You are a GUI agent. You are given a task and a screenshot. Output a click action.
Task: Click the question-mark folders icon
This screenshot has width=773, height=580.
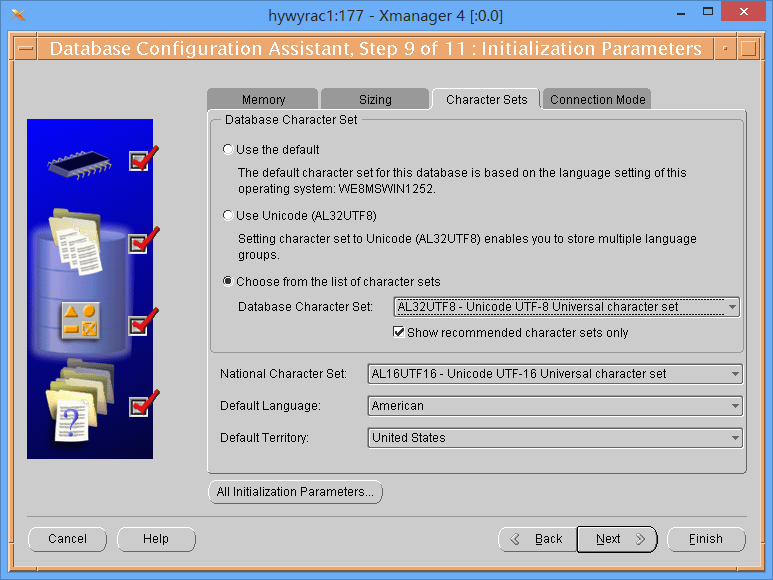coord(80,400)
